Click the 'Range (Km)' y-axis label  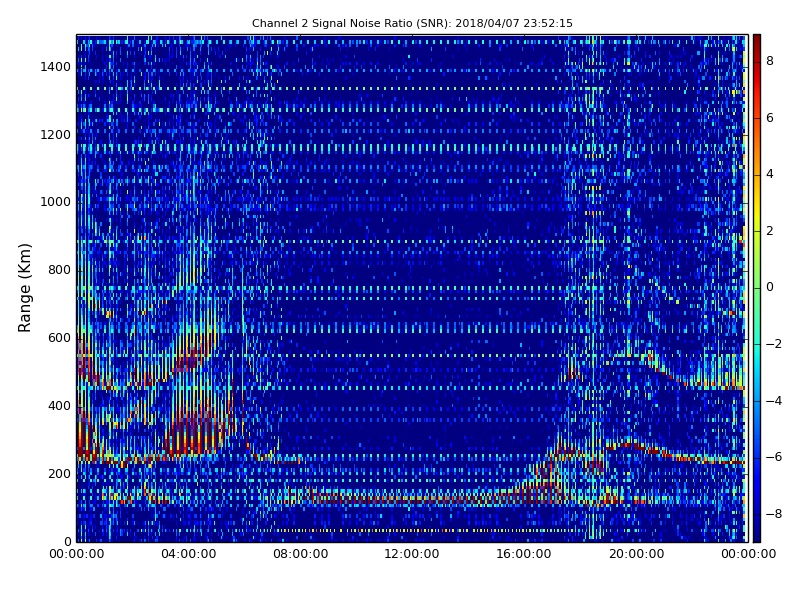pos(24,288)
